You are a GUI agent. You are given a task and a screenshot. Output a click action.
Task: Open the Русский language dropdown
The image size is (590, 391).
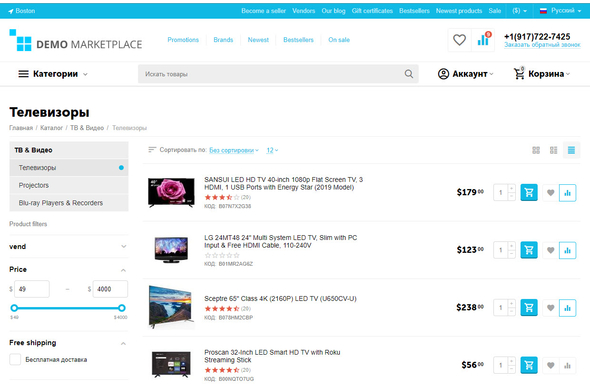point(560,11)
